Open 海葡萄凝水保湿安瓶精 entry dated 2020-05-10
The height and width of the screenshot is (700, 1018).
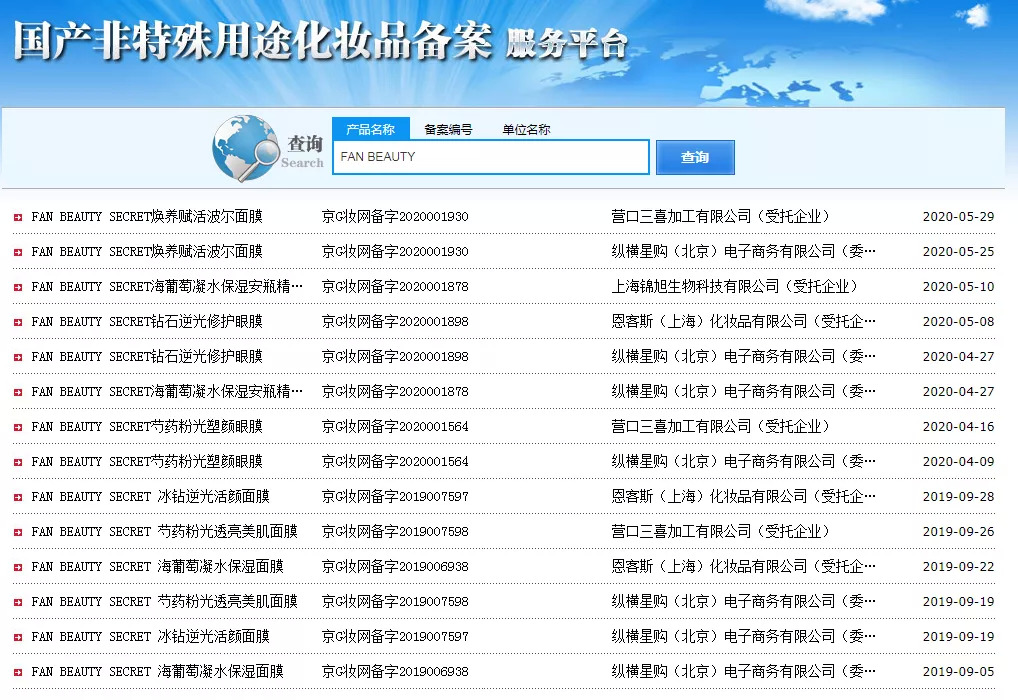click(167, 286)
